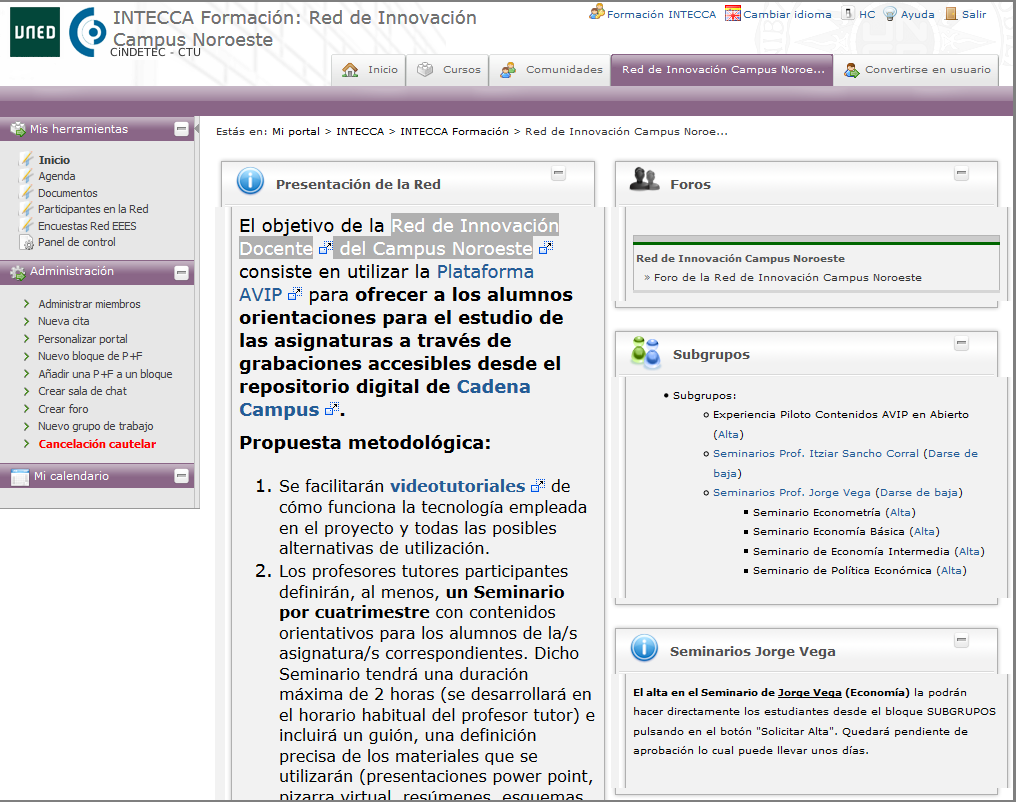The image size is (1016, 802).
Task: Click the Salir door icon
Action: 951,14
